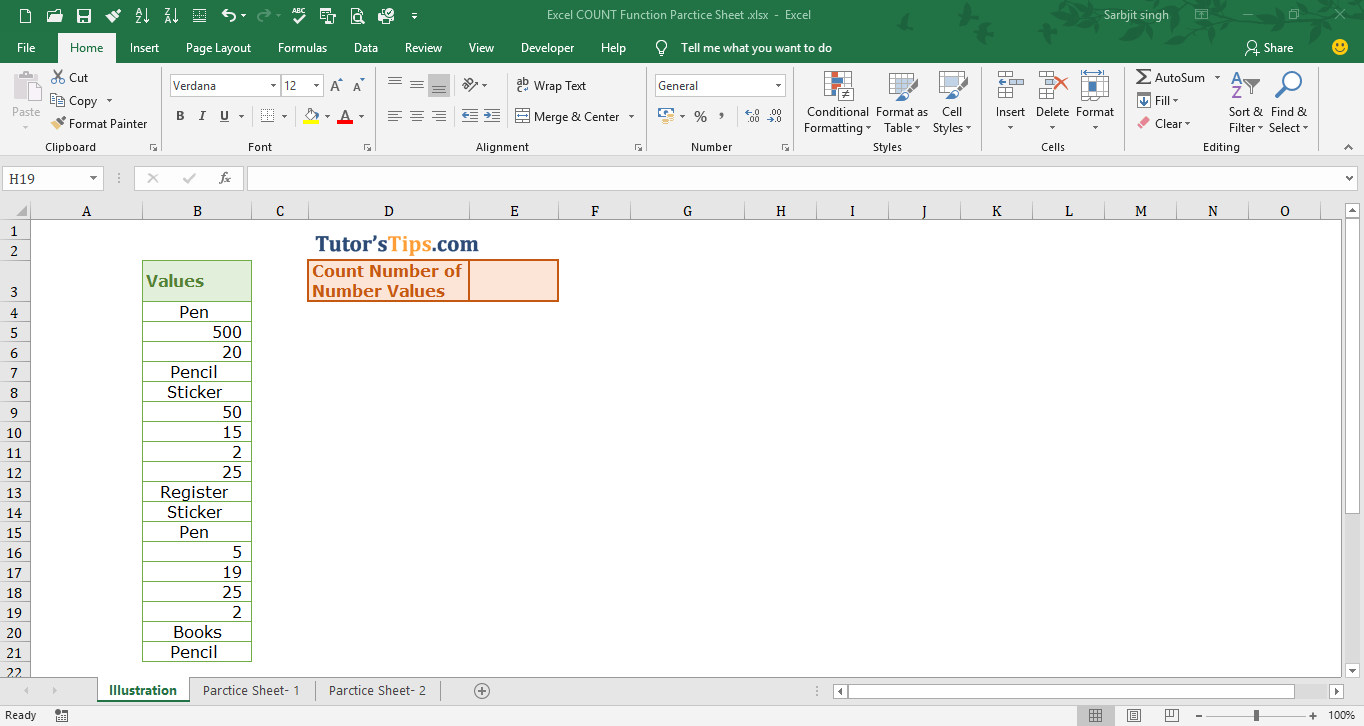Open the Parctice Sheet- 2 tab
This screenshot has height=726, width=1364.
[x=377, y=690]
